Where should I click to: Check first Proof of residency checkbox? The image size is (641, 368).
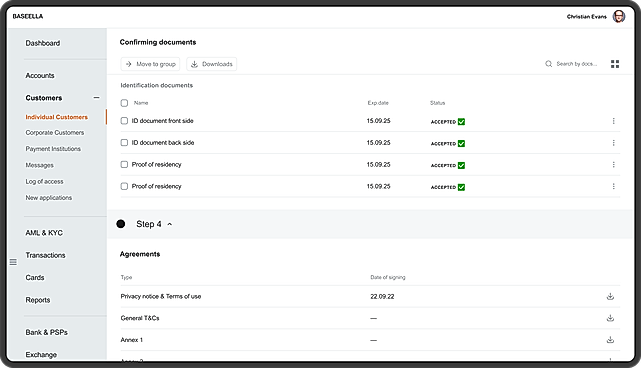tap(124, 164)
